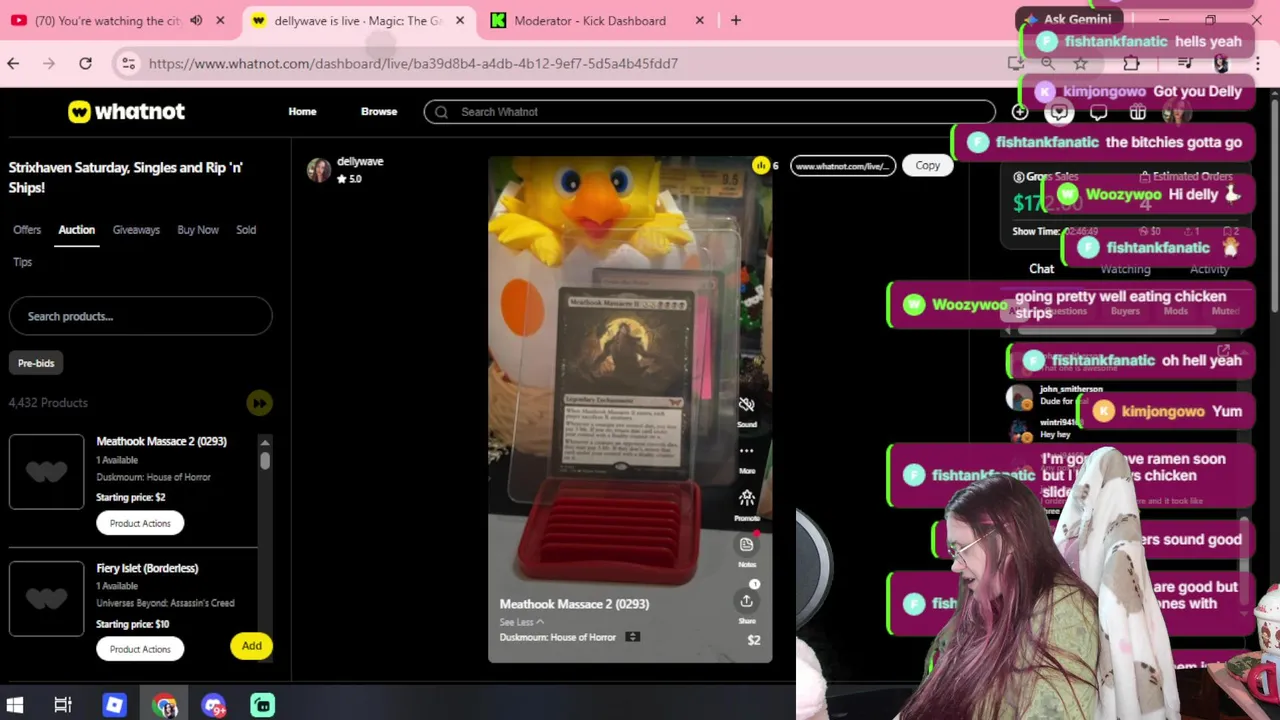This screenshot has height=720, width=1280.
Task: Go to Browse in the Whatnot nav
Action: coord(379,112)
